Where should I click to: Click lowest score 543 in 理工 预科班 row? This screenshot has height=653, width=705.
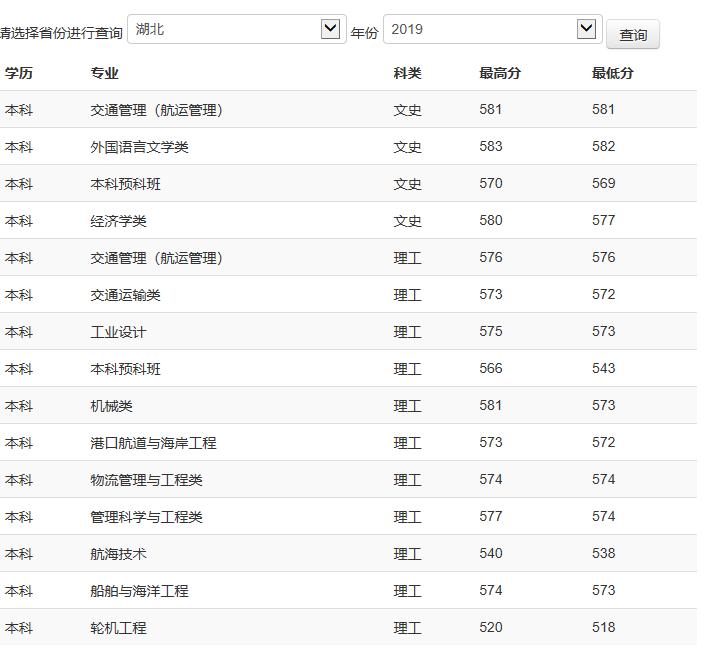tap(603, 368)
